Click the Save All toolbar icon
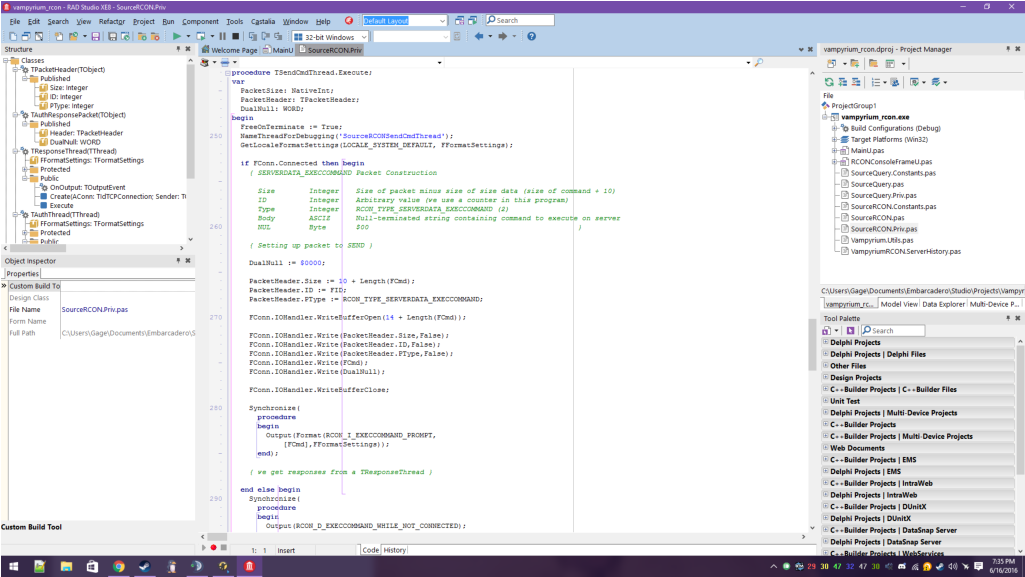 pos(112,37)
